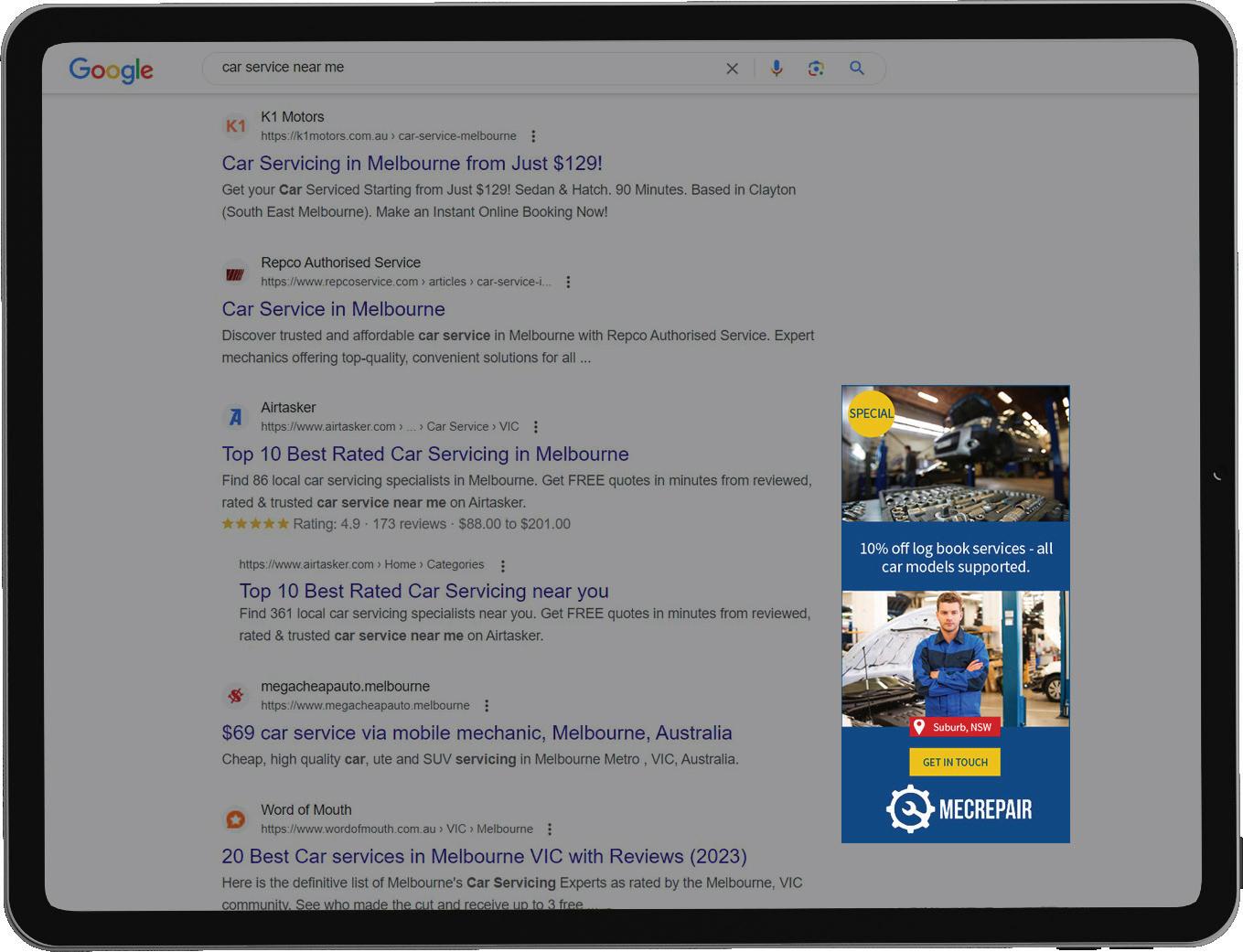This screenshot has height=952, width=1243.
Task: Click the Word of Mouth favicon
Action: pos(236,819)
